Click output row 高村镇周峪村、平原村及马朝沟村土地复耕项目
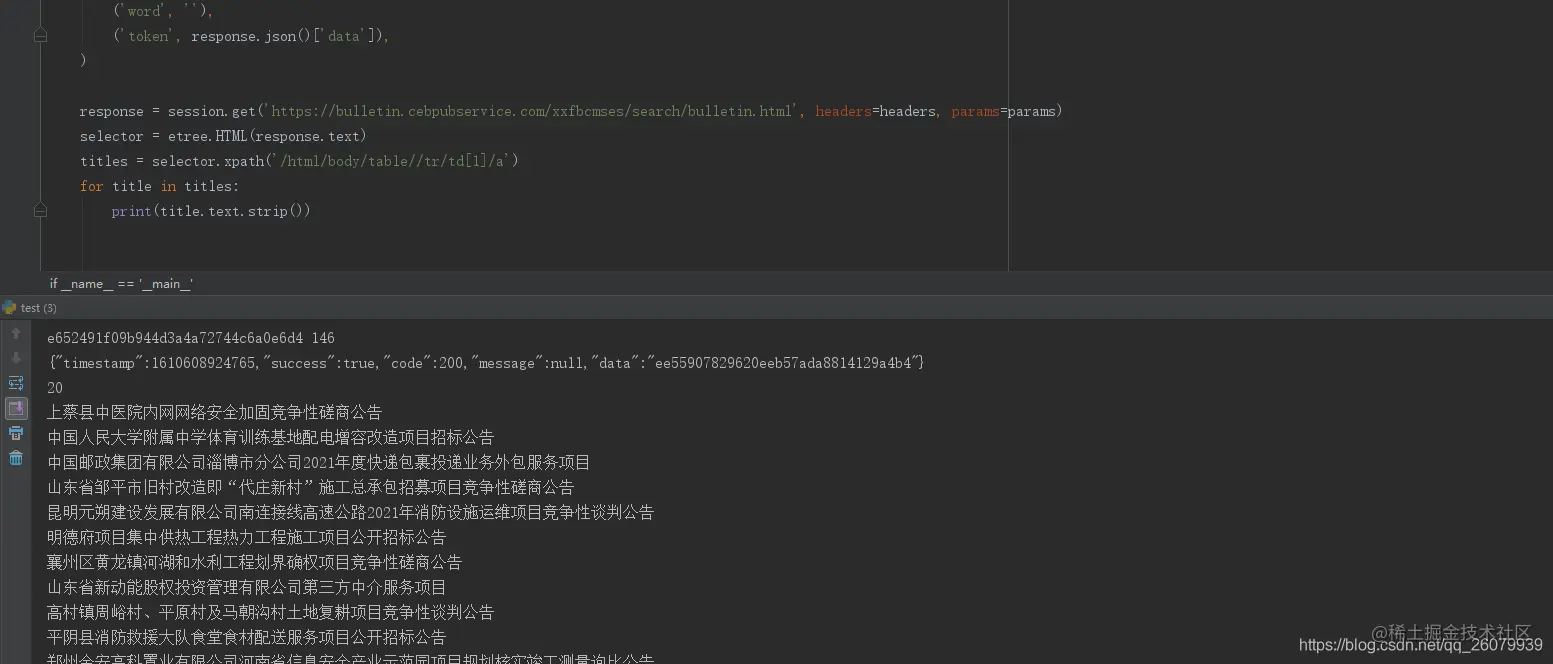 tap(270, 612)
